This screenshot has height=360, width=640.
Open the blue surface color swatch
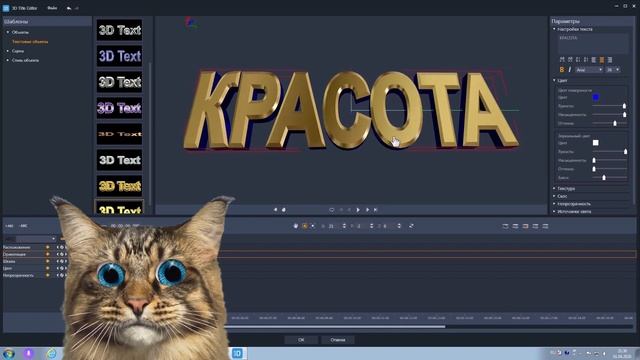click(596, 97)
